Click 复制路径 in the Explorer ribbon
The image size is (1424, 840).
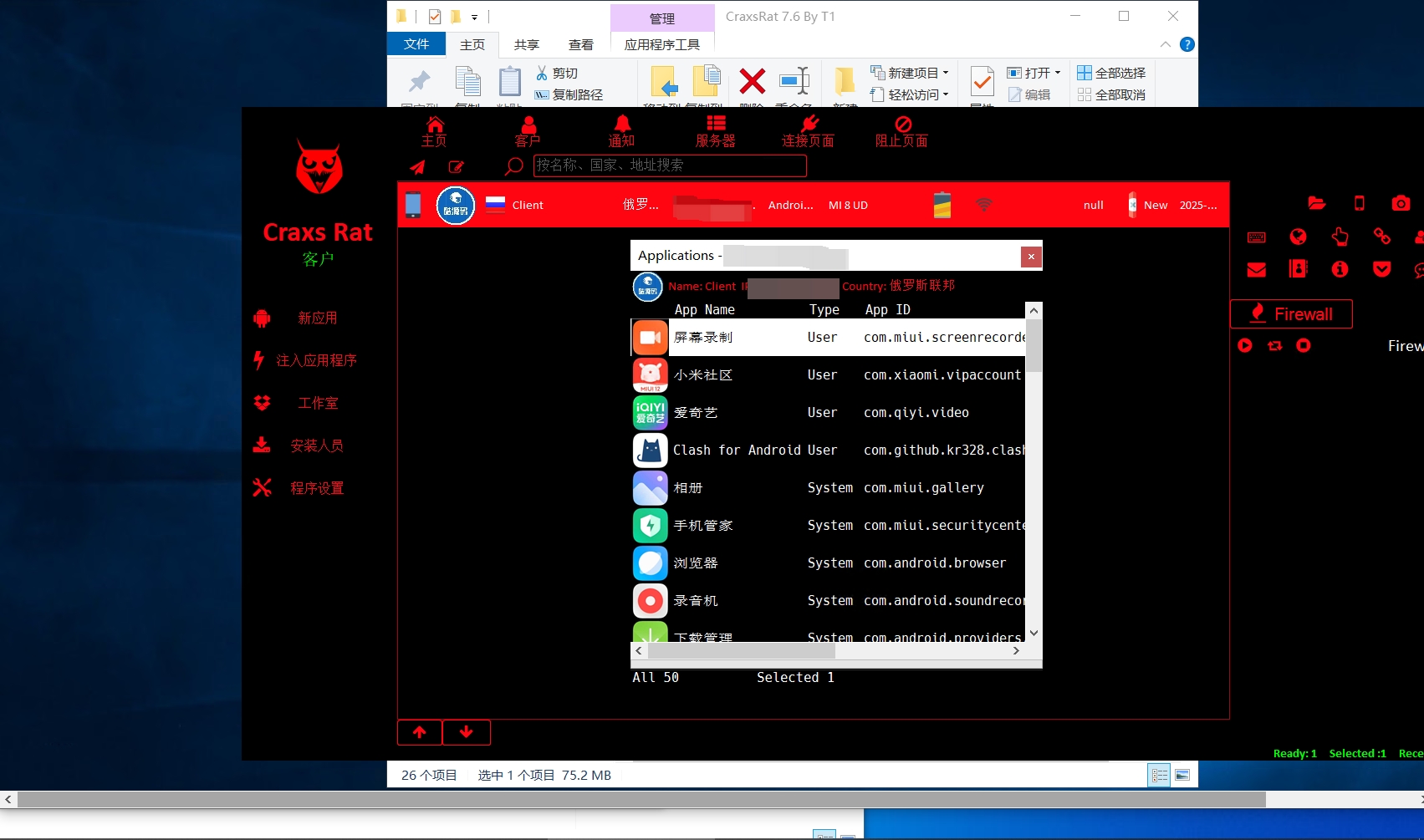point(569,95)
